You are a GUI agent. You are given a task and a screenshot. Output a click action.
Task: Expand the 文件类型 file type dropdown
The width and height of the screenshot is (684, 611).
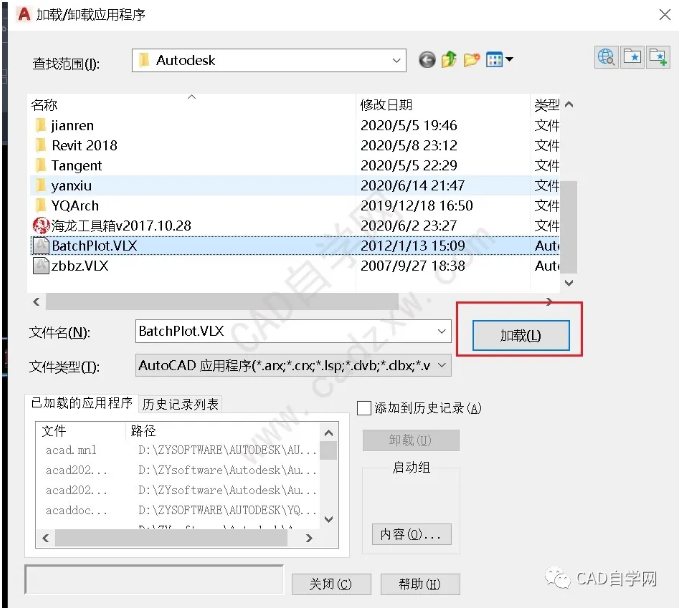click(x=441, y=365)
